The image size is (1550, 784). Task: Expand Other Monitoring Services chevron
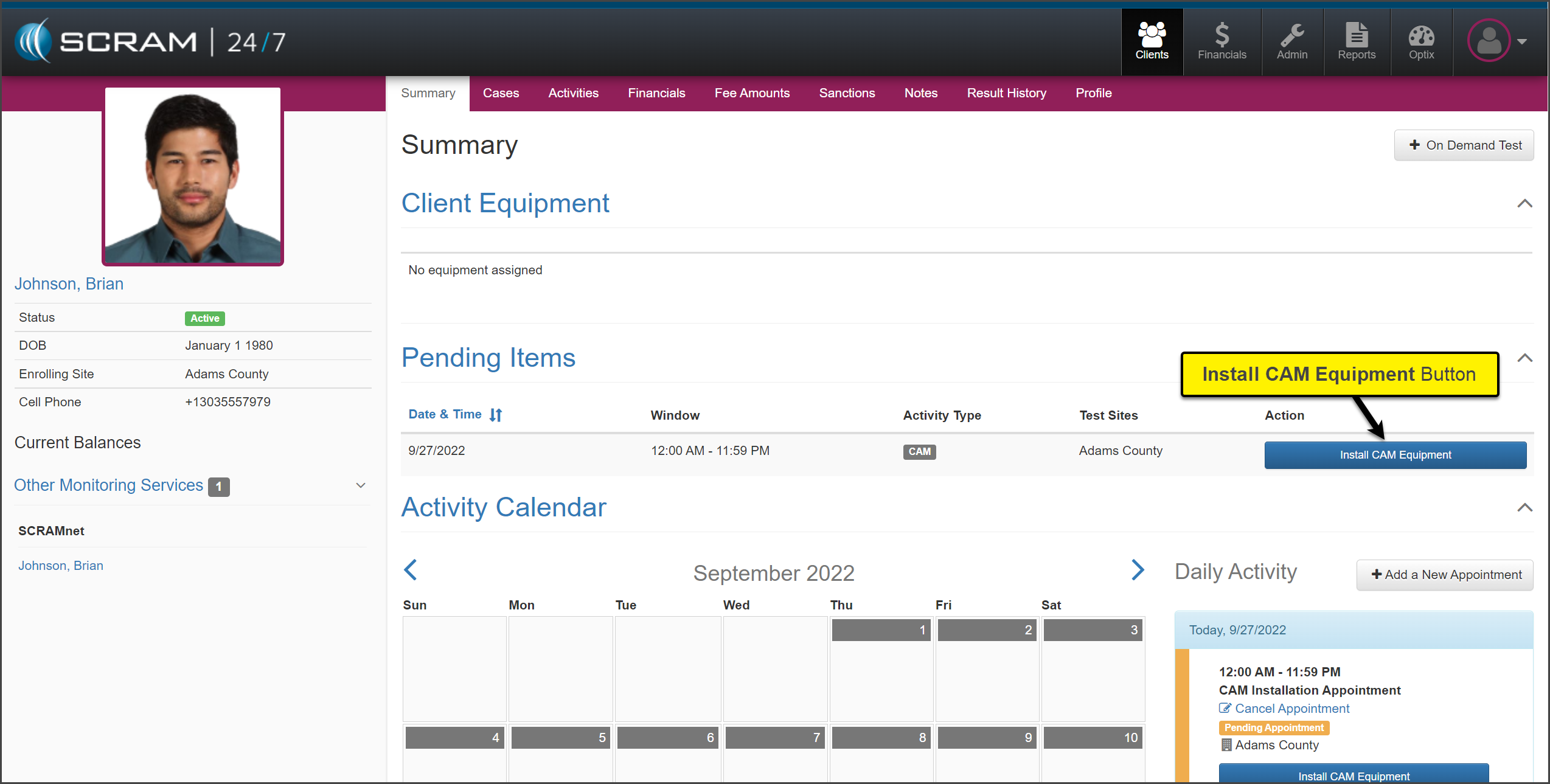pos(361,485)
